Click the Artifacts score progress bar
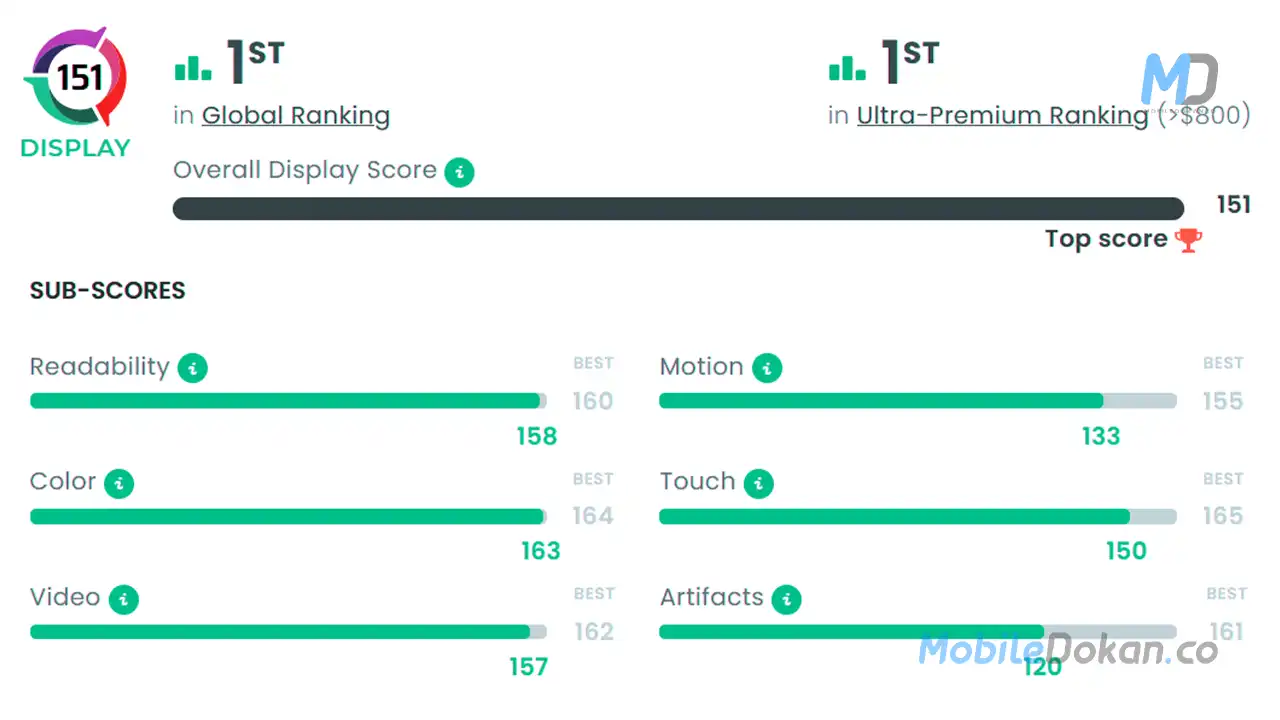The image size is (1280, 720). (x=917, y=632)
